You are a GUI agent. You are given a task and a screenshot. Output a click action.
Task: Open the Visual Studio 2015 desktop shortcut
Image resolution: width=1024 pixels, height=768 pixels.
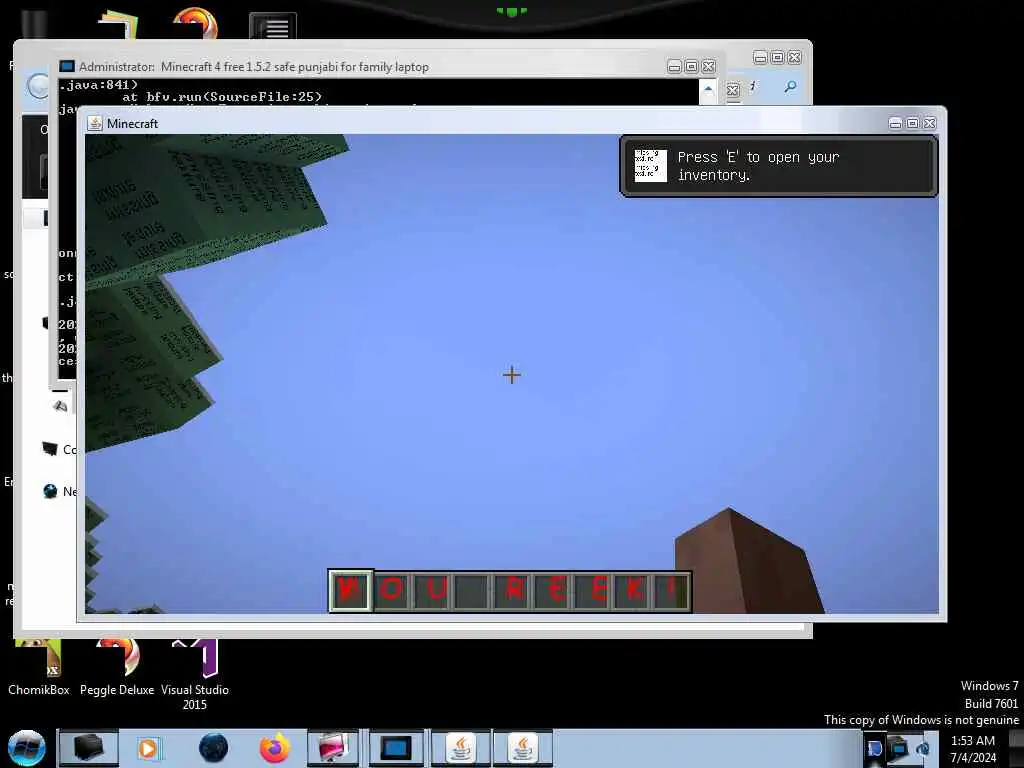195,676
